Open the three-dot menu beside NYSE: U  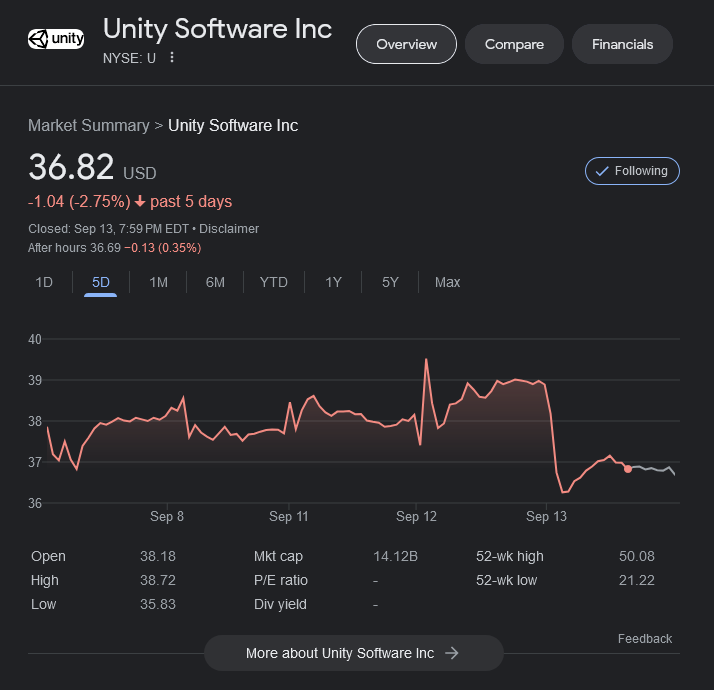click(172, 57)
